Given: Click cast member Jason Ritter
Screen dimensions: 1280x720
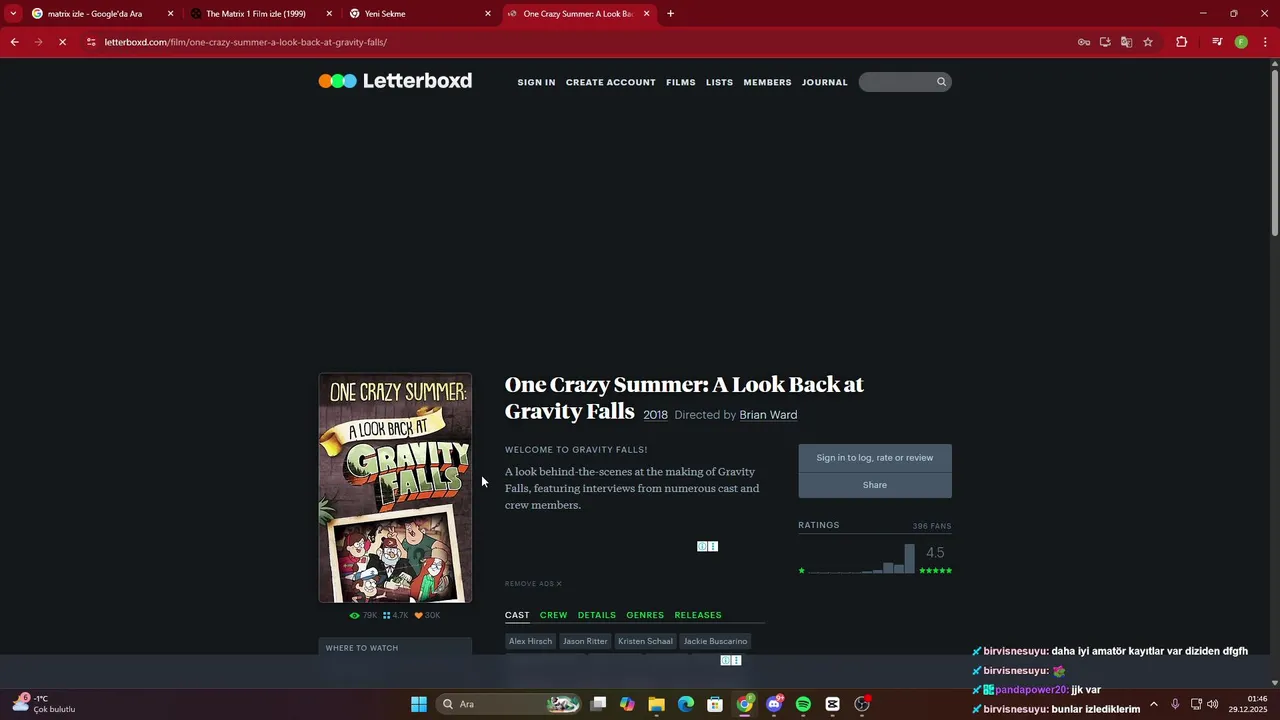Looking at the screenshot, I should click(585, 641).
